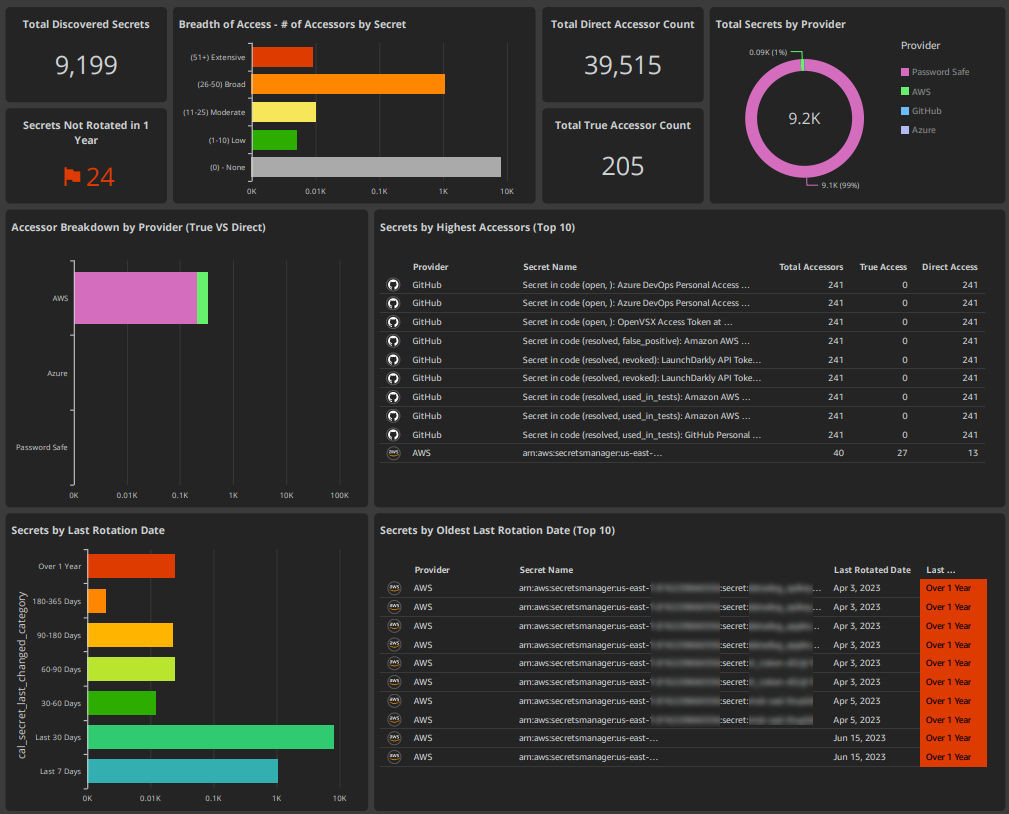Screen dimensions: 1009x814
Task: Click the AWS icon on the Jun 15, 2023 row
Action: pos(394,738)
